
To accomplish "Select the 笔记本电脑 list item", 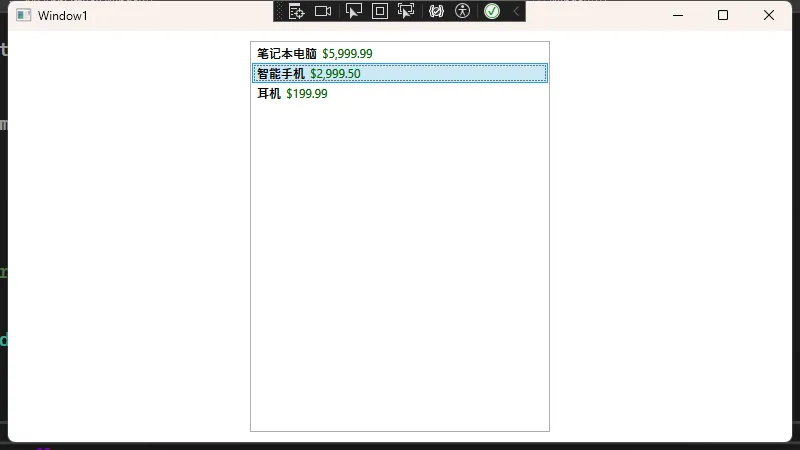I will [286, 54].
